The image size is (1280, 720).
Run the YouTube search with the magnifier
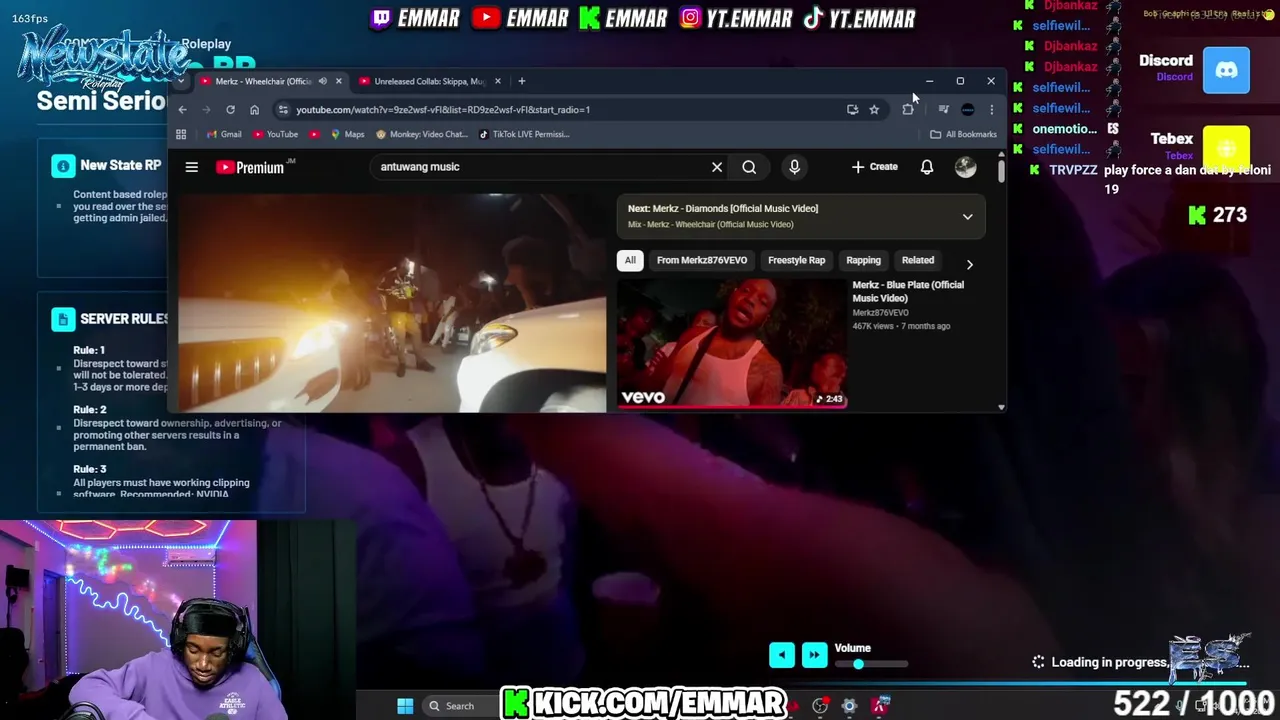coord(749,167)
